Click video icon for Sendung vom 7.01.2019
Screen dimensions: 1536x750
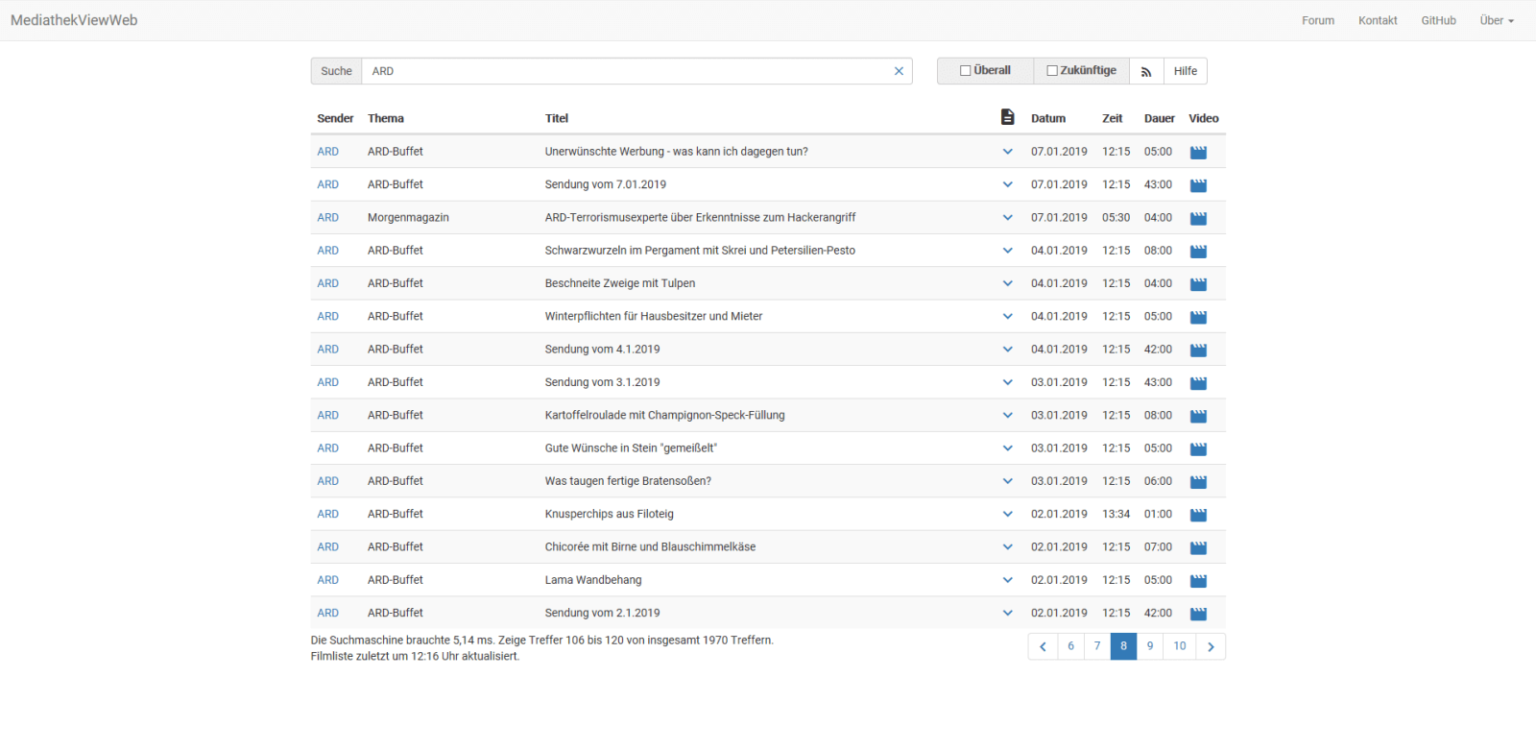tap(1198, 185)
